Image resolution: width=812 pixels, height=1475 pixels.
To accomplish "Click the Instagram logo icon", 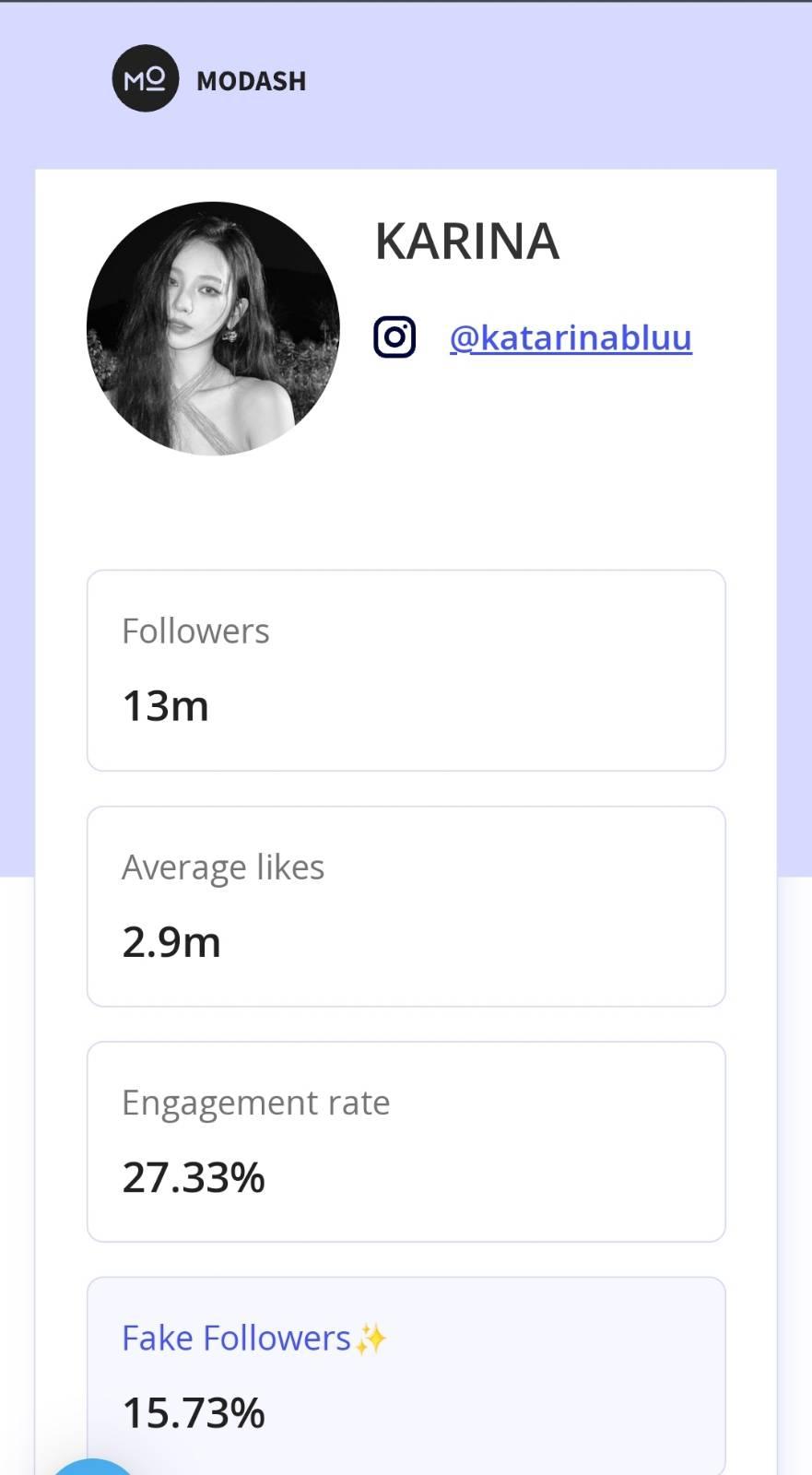I will [394, 336].
